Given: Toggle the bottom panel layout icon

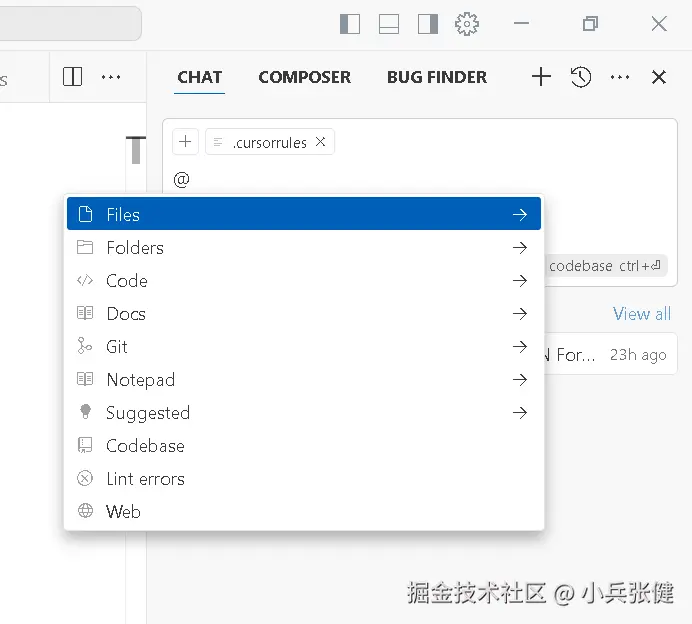Looking at the screenshot, I should [x=389, y=24].
